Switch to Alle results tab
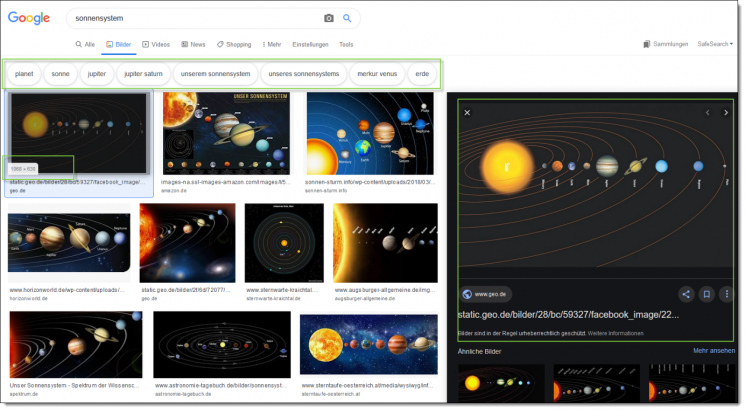The width and height of the screenshot is (745, 410). tap(85, 44)
